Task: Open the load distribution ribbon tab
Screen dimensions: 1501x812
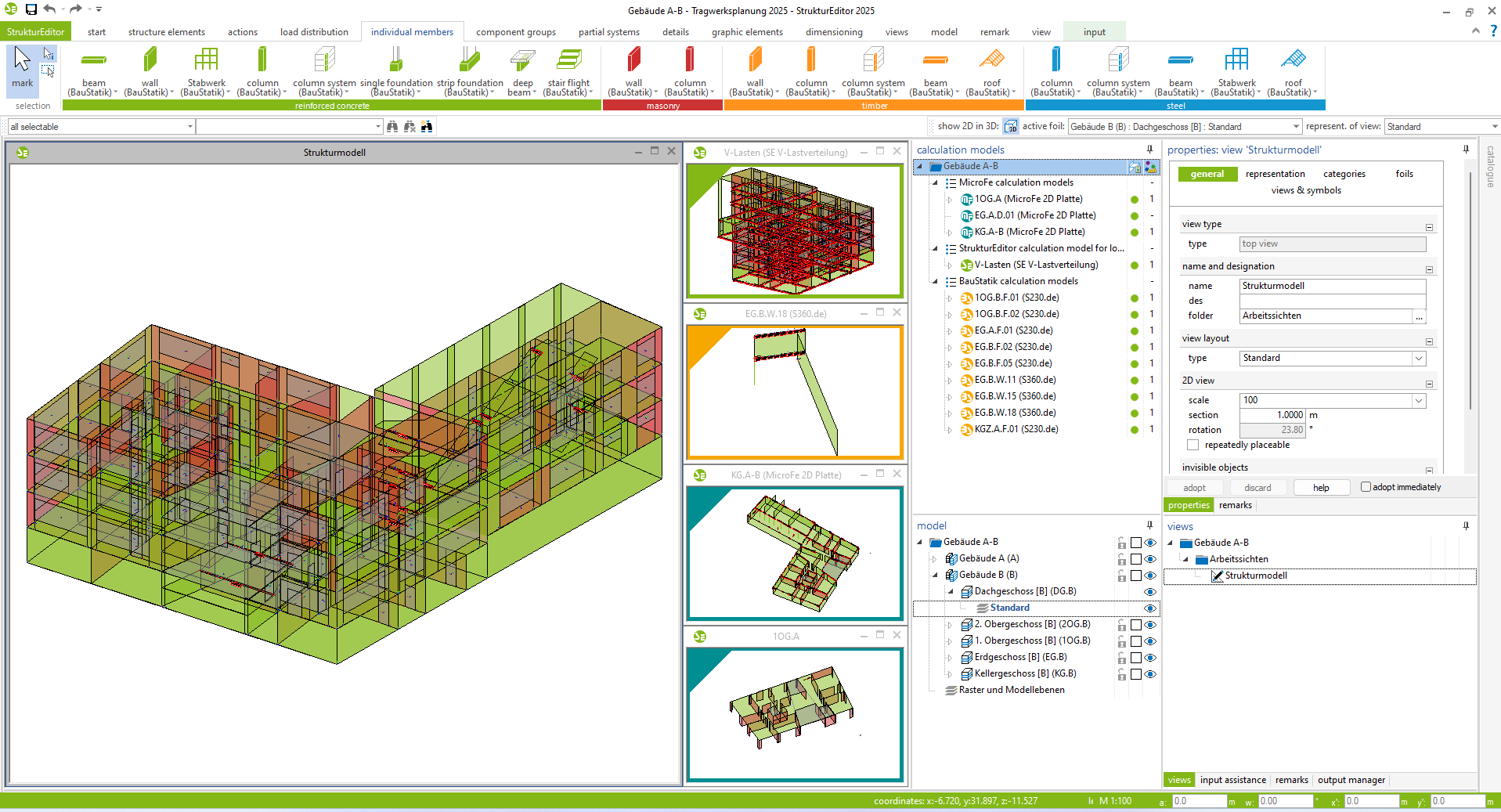Action: [314, 32]
